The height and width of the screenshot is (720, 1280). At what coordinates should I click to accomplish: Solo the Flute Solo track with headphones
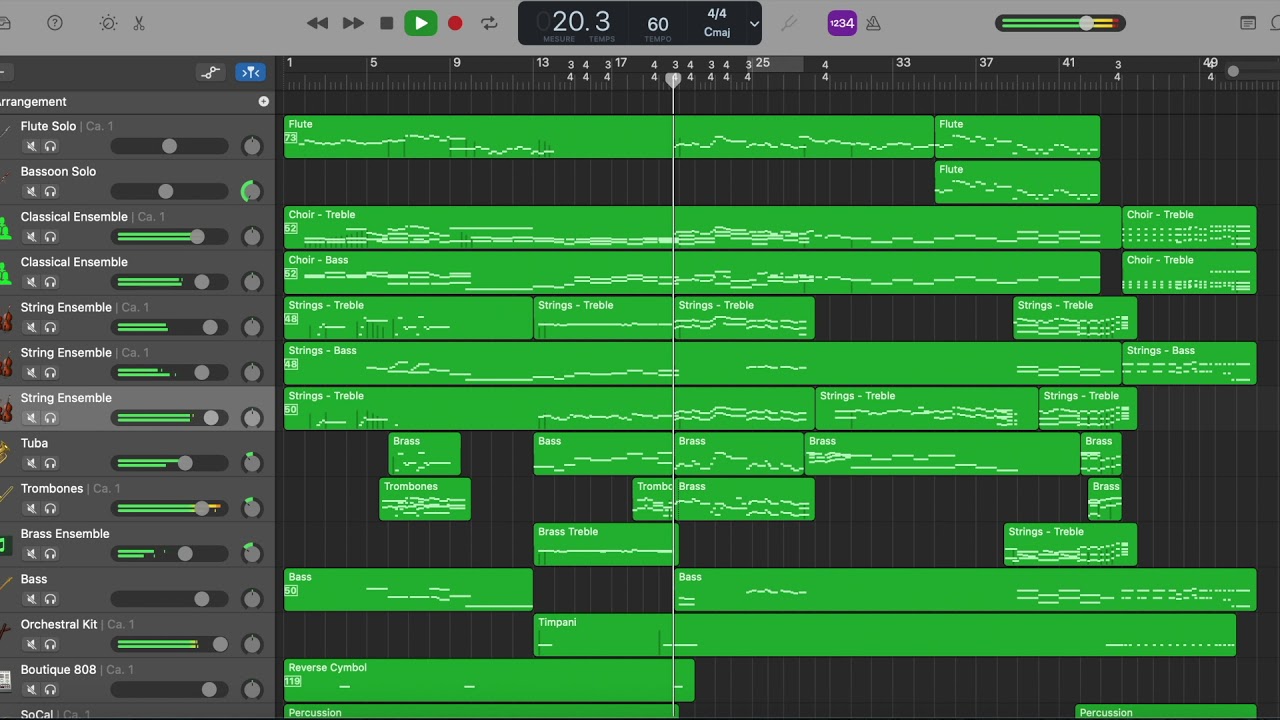click(x=50, y=146)
